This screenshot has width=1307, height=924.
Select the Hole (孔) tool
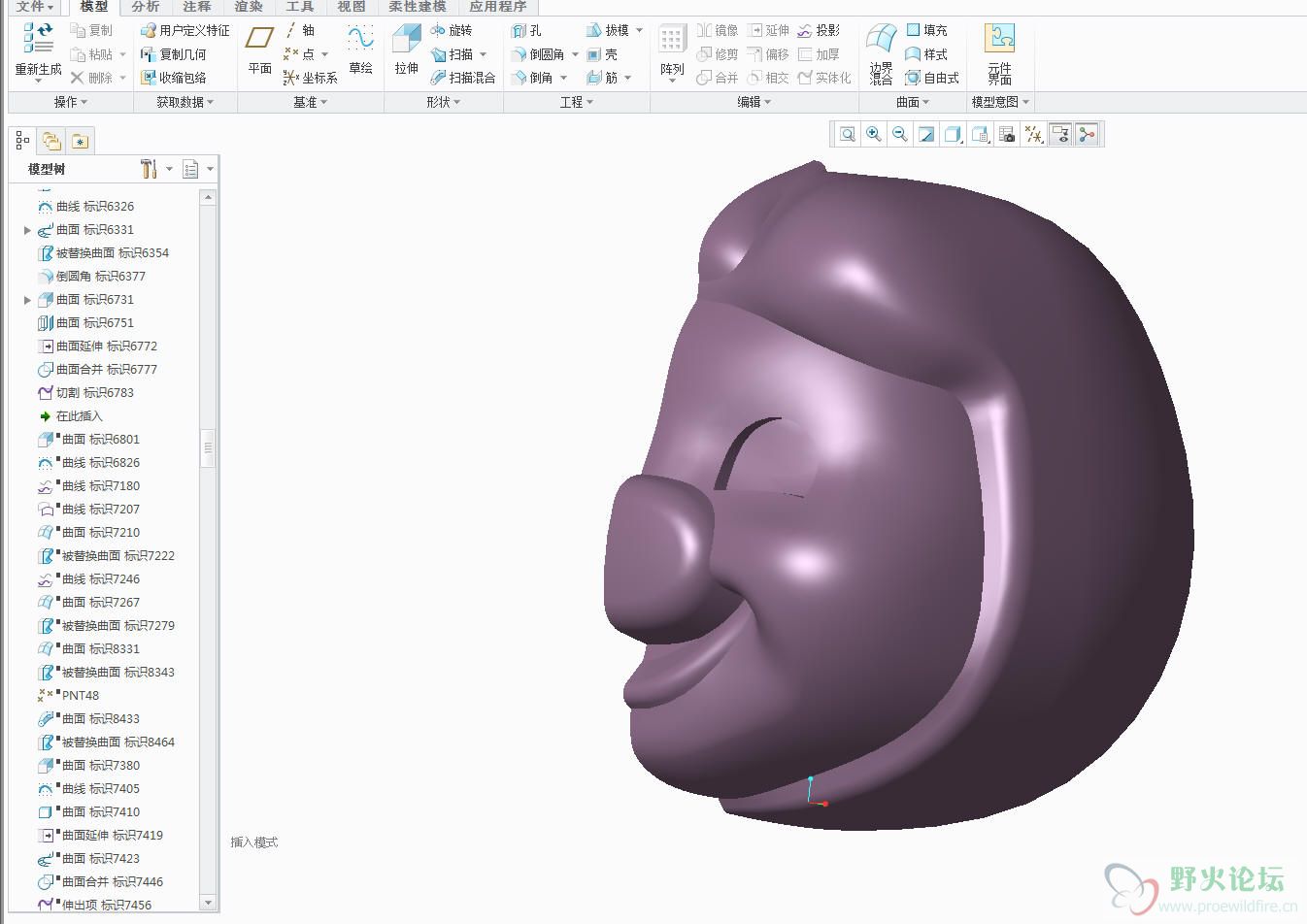click(526, 30)
